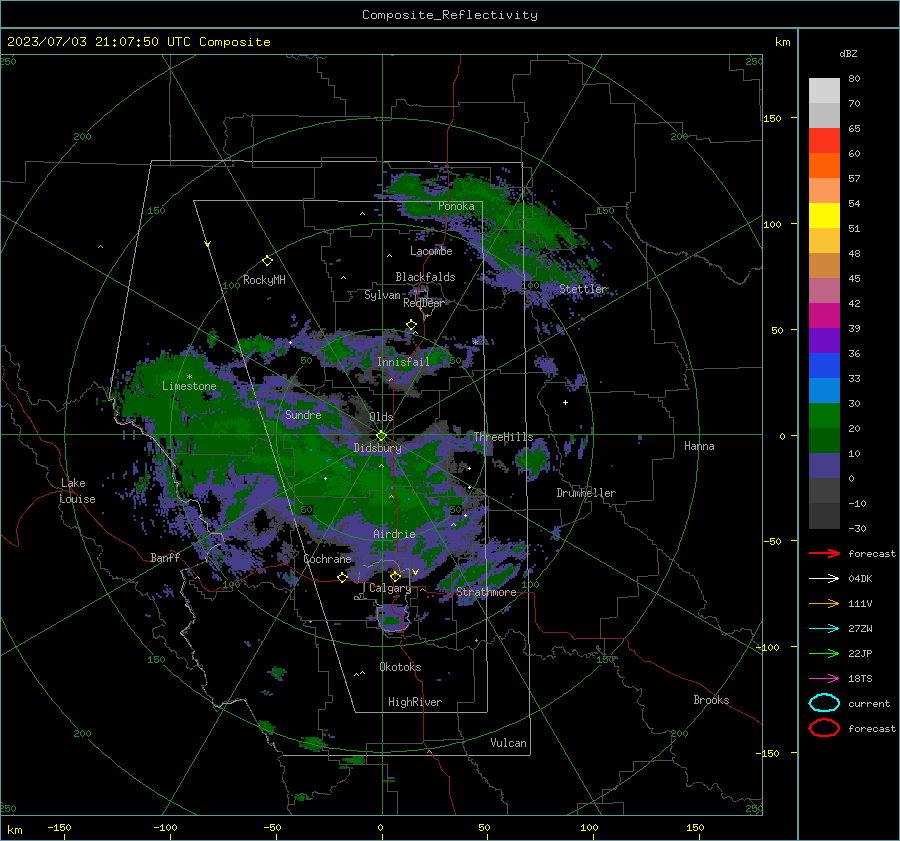
Task: Click the light gray 70-80 dBZ swatch
Action: coord(824,91)
